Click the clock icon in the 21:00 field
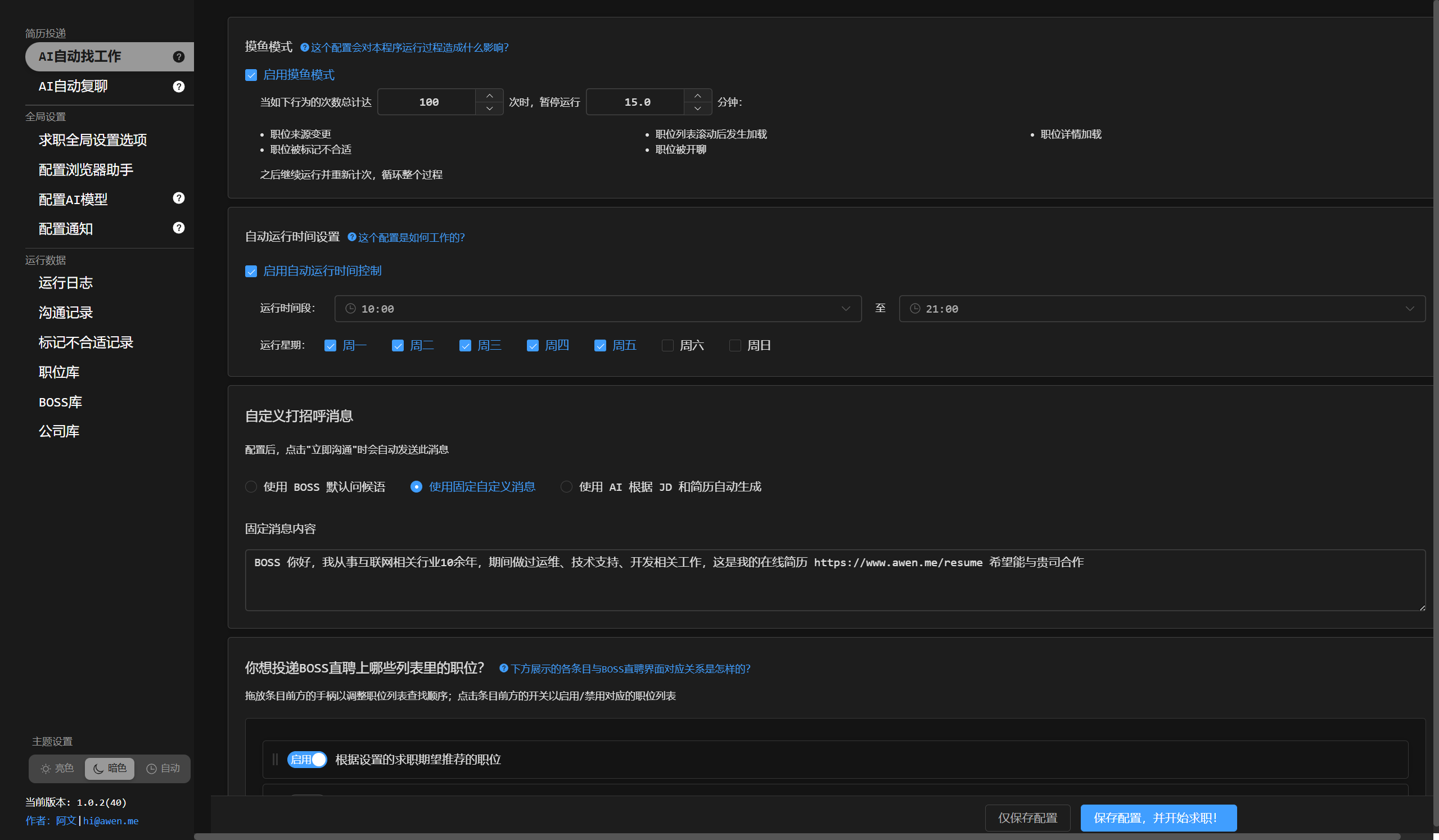 pos(914,308)
